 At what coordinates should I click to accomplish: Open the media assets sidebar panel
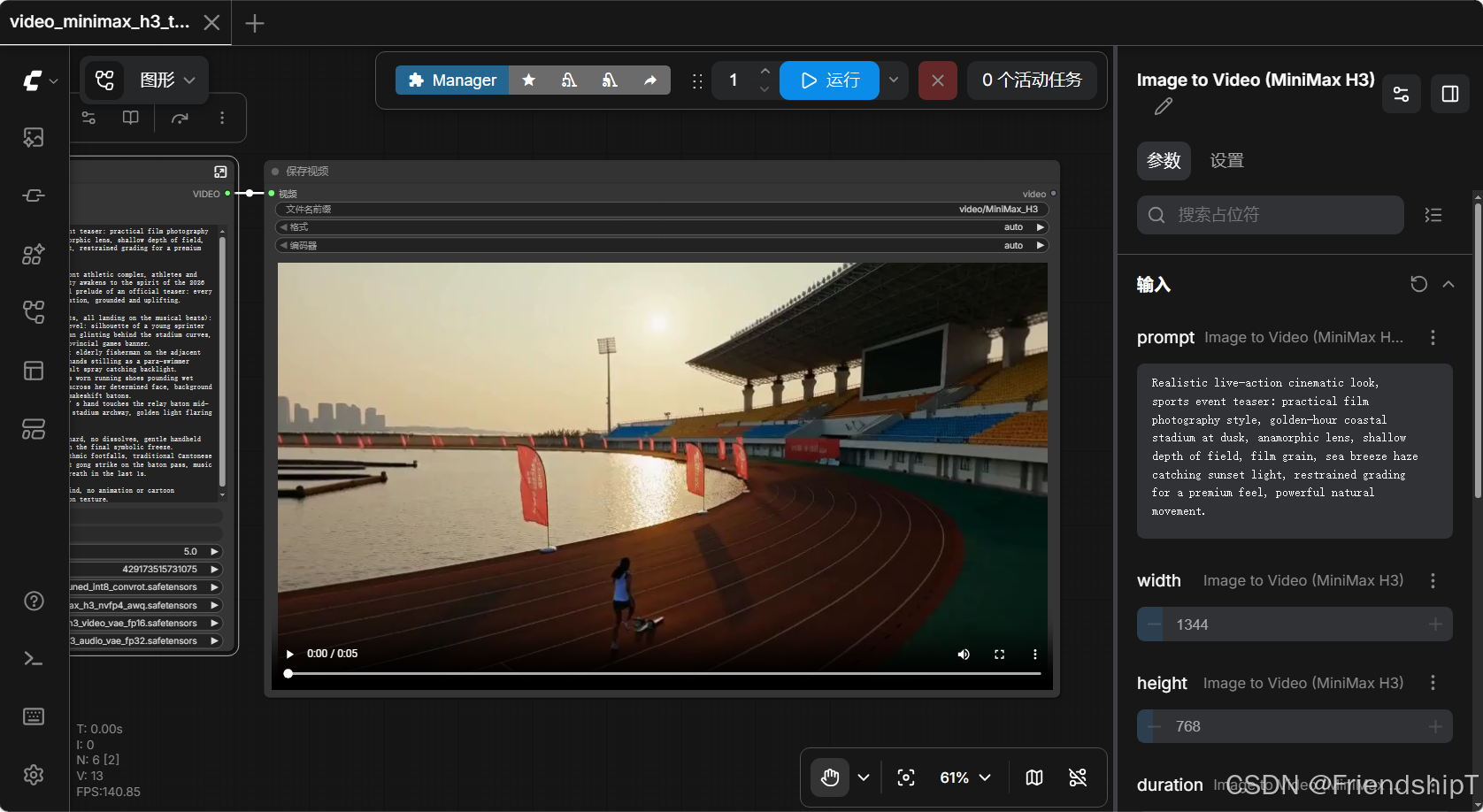34,137
